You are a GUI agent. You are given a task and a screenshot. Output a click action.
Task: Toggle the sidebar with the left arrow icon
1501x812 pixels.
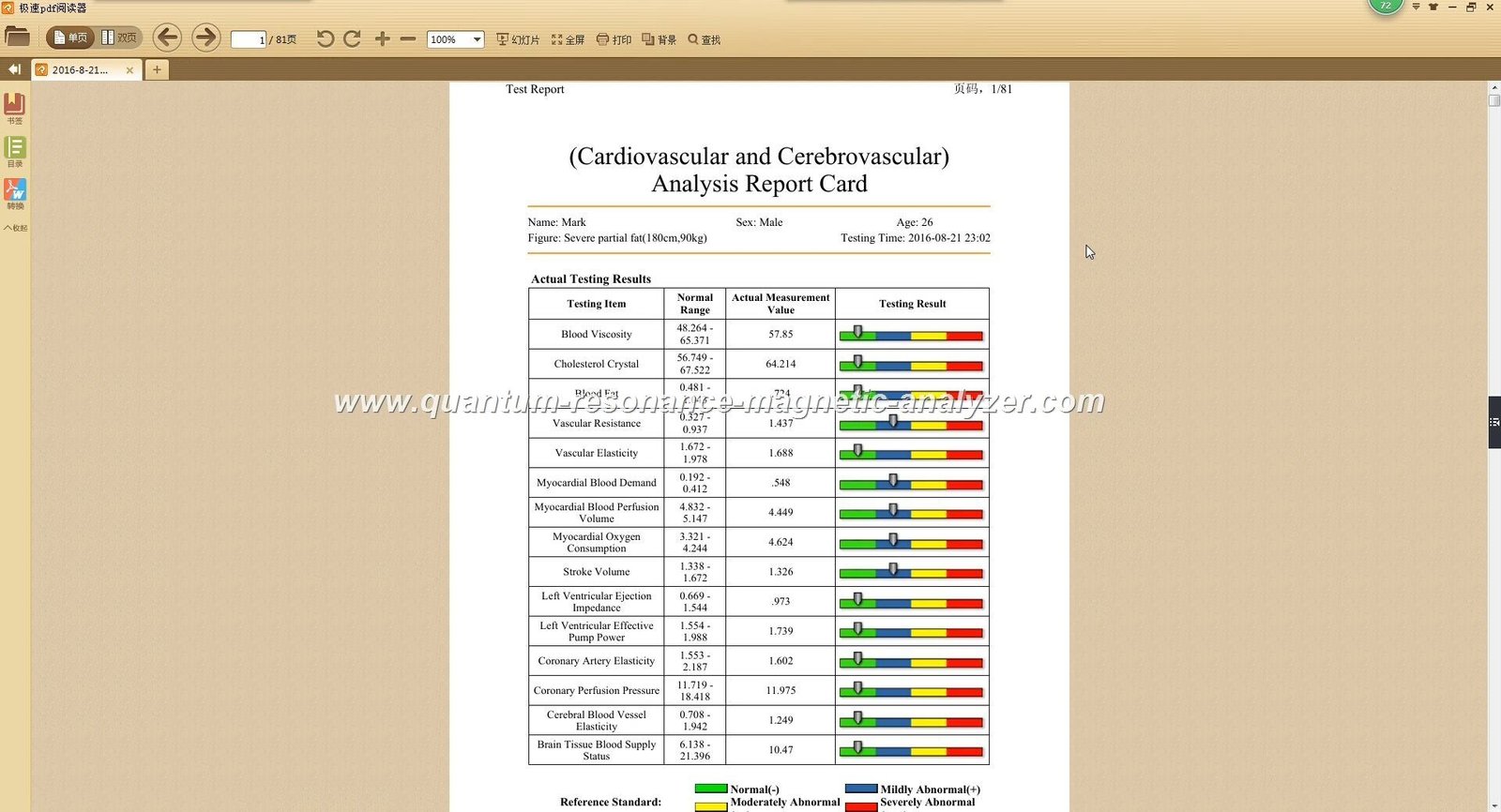click(x=14, y=69)
